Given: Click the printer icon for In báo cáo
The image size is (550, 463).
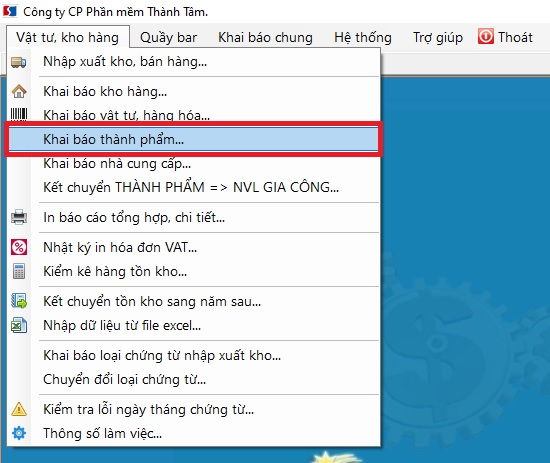Looking at the screenshot, I should [19, 217].
